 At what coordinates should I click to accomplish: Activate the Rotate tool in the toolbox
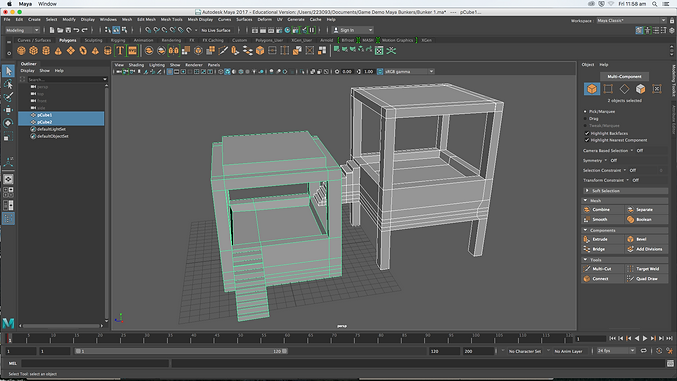8,123
